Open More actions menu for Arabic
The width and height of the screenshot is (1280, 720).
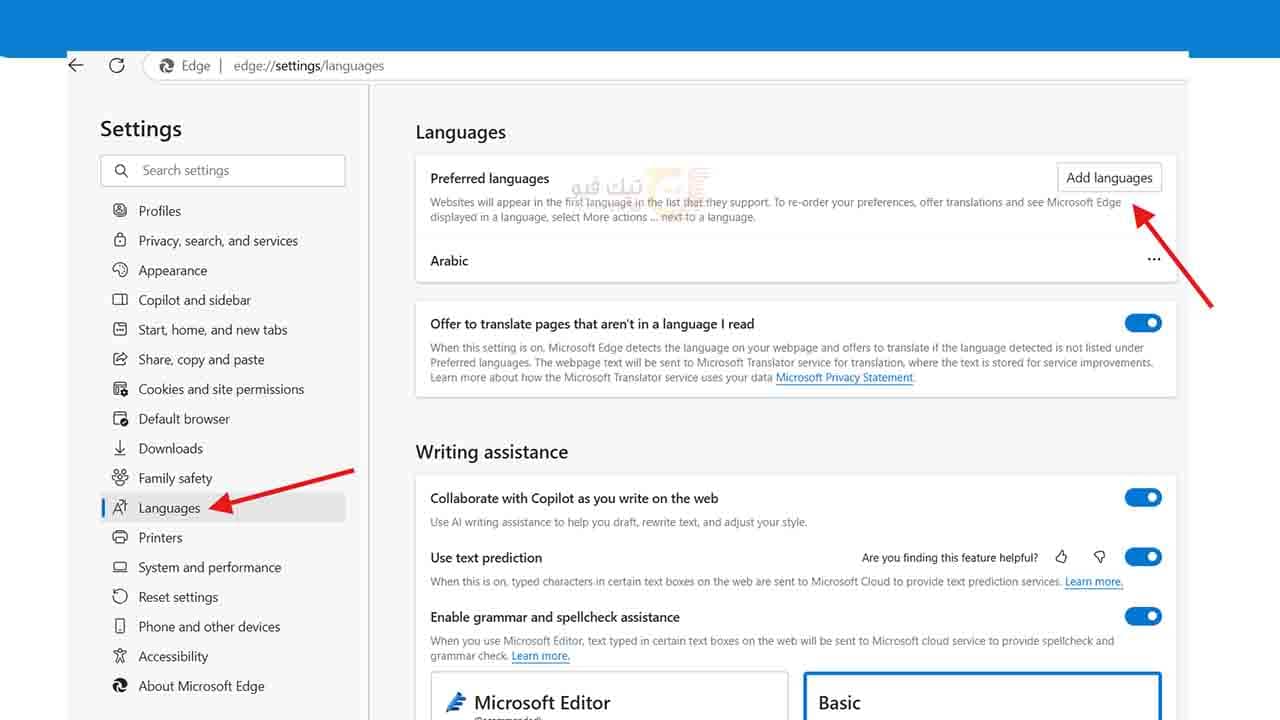[1154, 260]
